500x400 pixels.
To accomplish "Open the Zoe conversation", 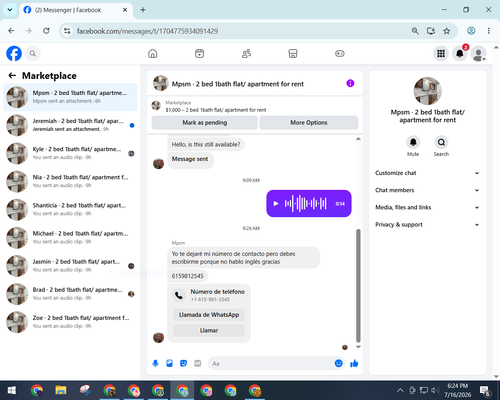I will (70, 322).
